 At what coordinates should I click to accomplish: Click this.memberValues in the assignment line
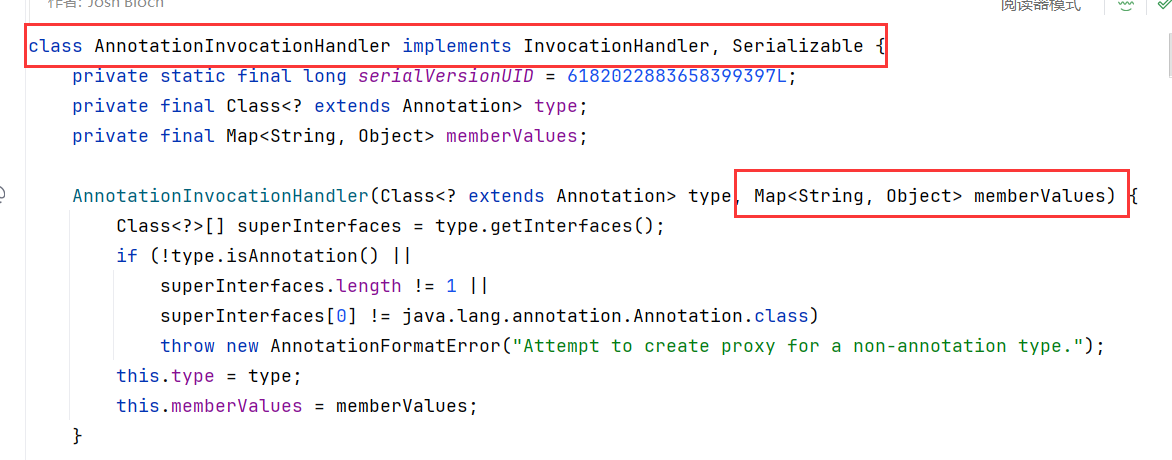click(209, 406)
